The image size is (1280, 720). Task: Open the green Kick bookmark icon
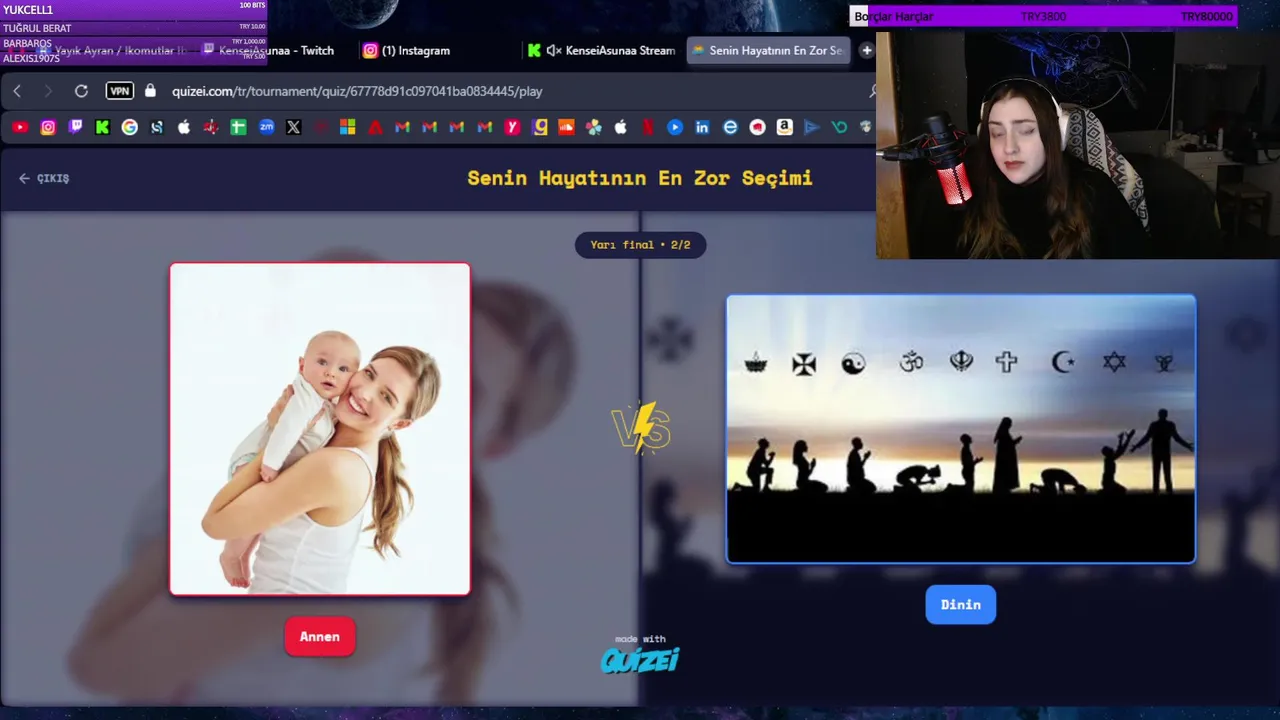(102, 127)
